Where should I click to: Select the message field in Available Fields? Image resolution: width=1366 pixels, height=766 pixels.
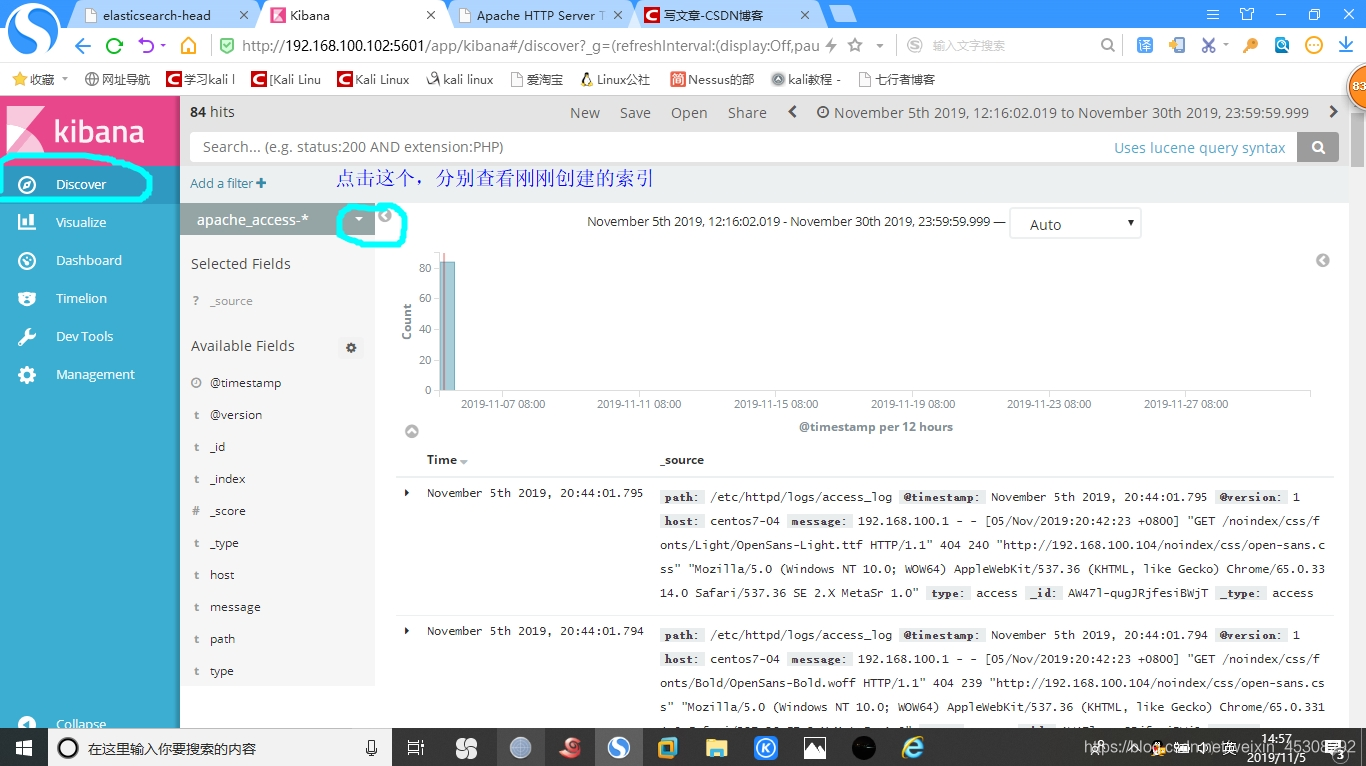click(x=235, y=607)
